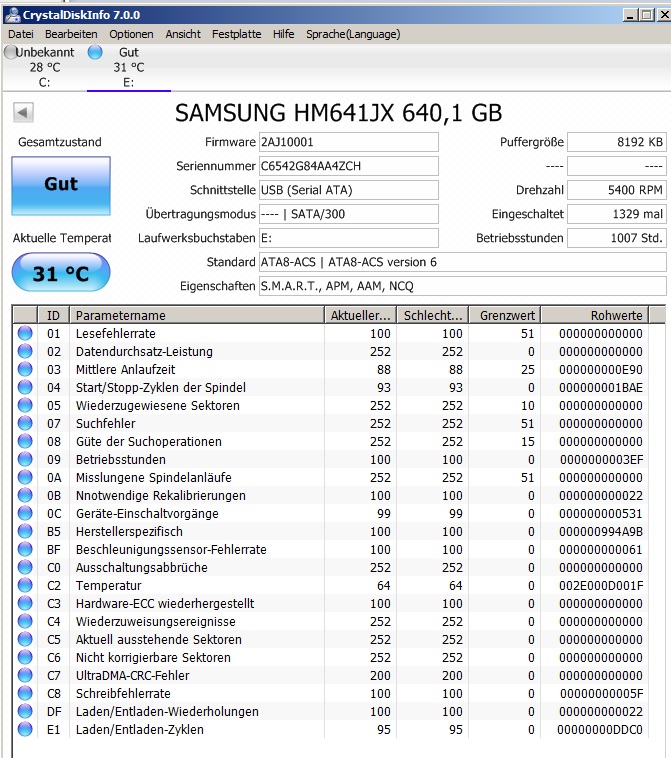Click raw value 00000000DDC0 of Laden/Entladen-Zyklen
The image size is (671, 758).
600,729
